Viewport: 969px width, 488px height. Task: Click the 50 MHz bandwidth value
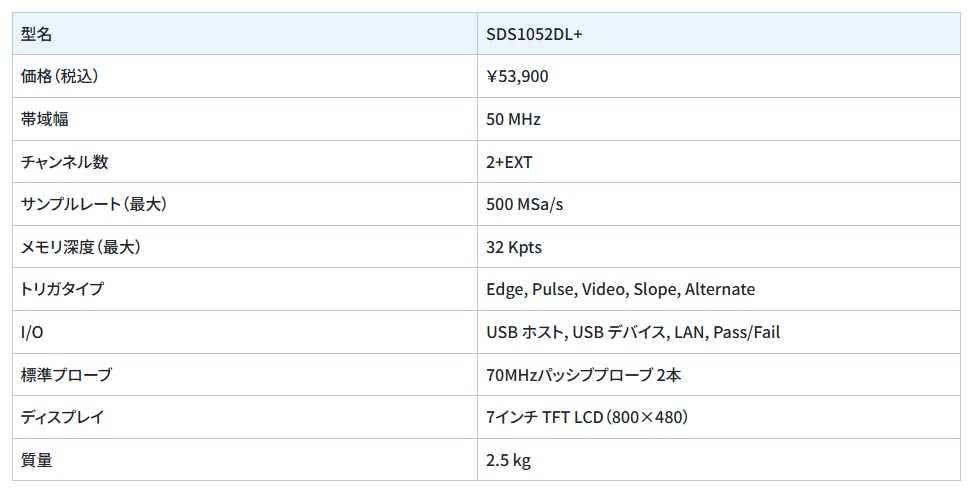(513, 119)
